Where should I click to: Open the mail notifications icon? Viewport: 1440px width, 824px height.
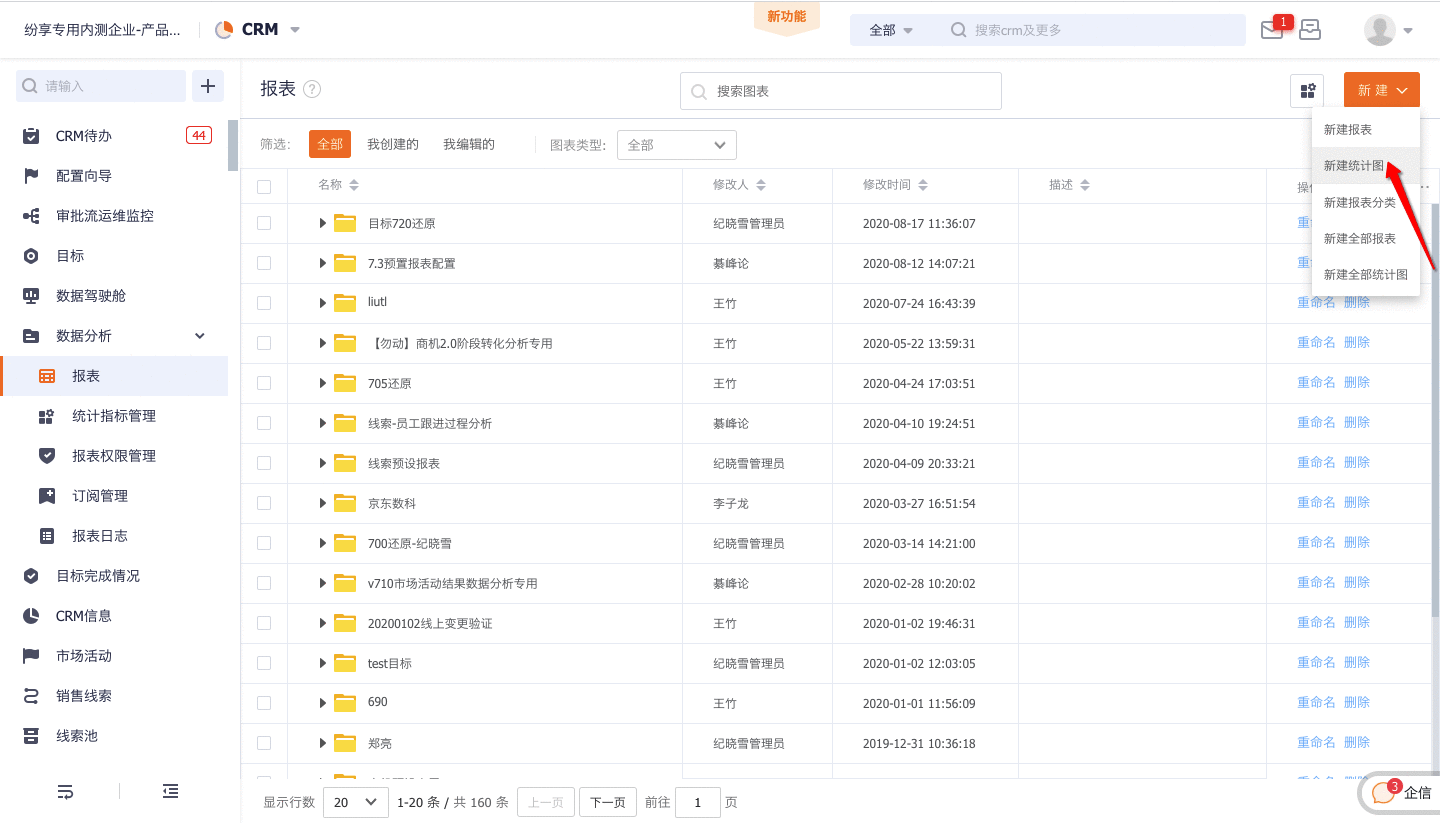pyautogui.click(x=1271, y=31)
